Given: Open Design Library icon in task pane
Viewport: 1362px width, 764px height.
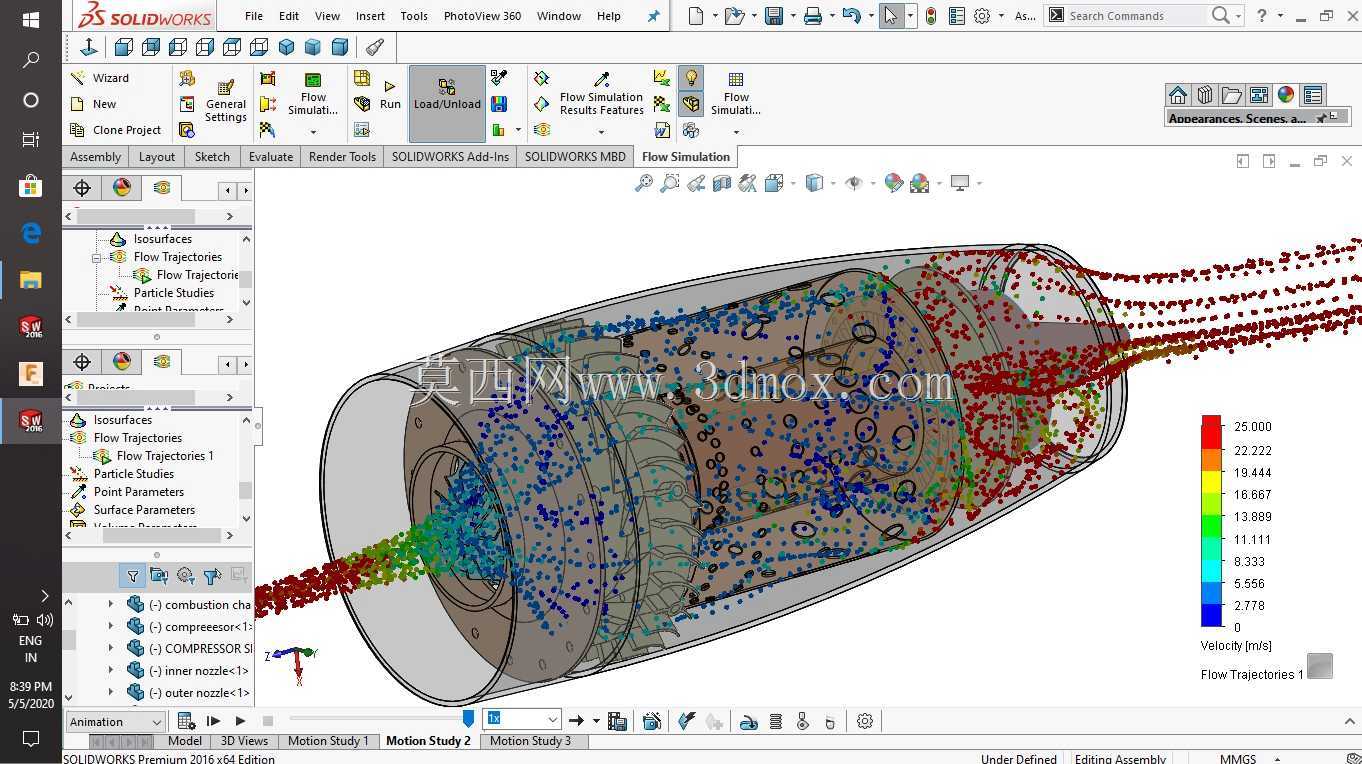Looking at the screenshot, I should pyautogui.click(x=1205, y=95).
